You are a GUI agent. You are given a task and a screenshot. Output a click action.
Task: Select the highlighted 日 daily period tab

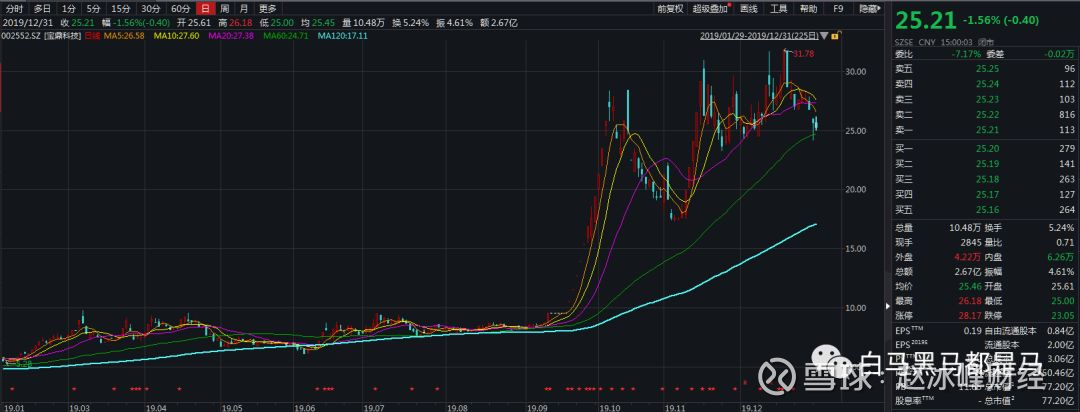pyautogui.click(x=205, y=9)
